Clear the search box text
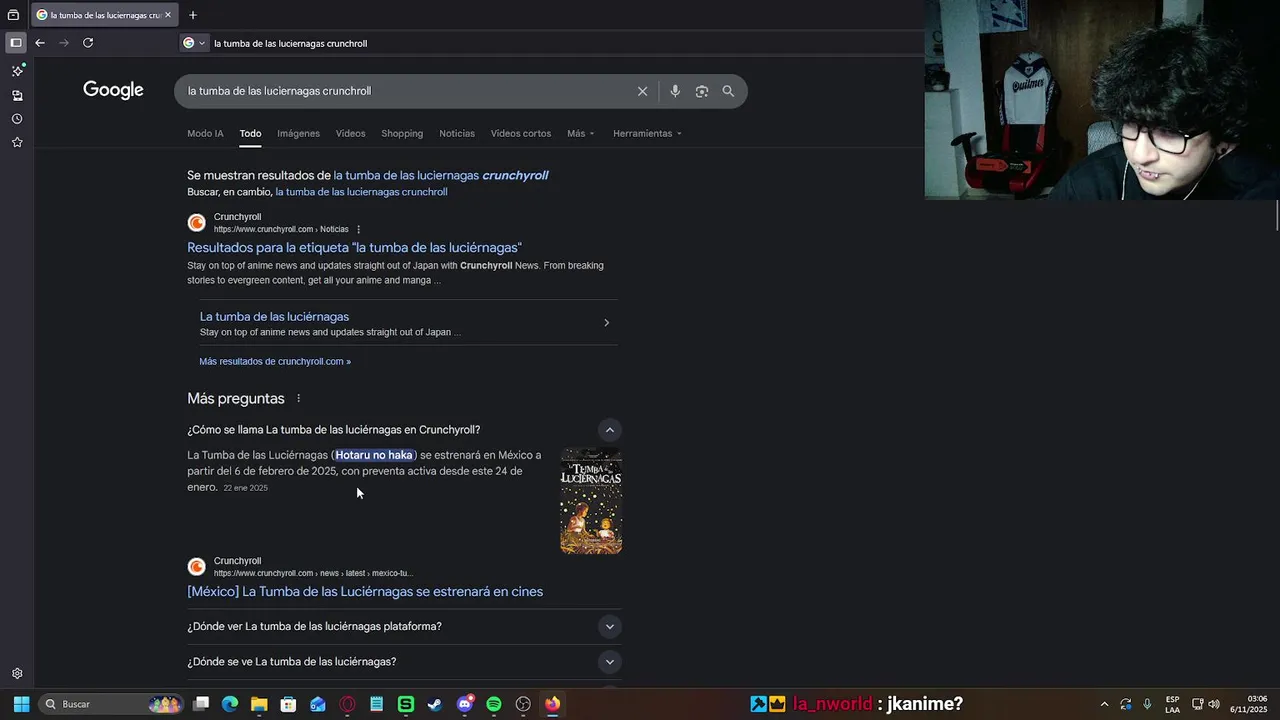 tap(642, 91)
